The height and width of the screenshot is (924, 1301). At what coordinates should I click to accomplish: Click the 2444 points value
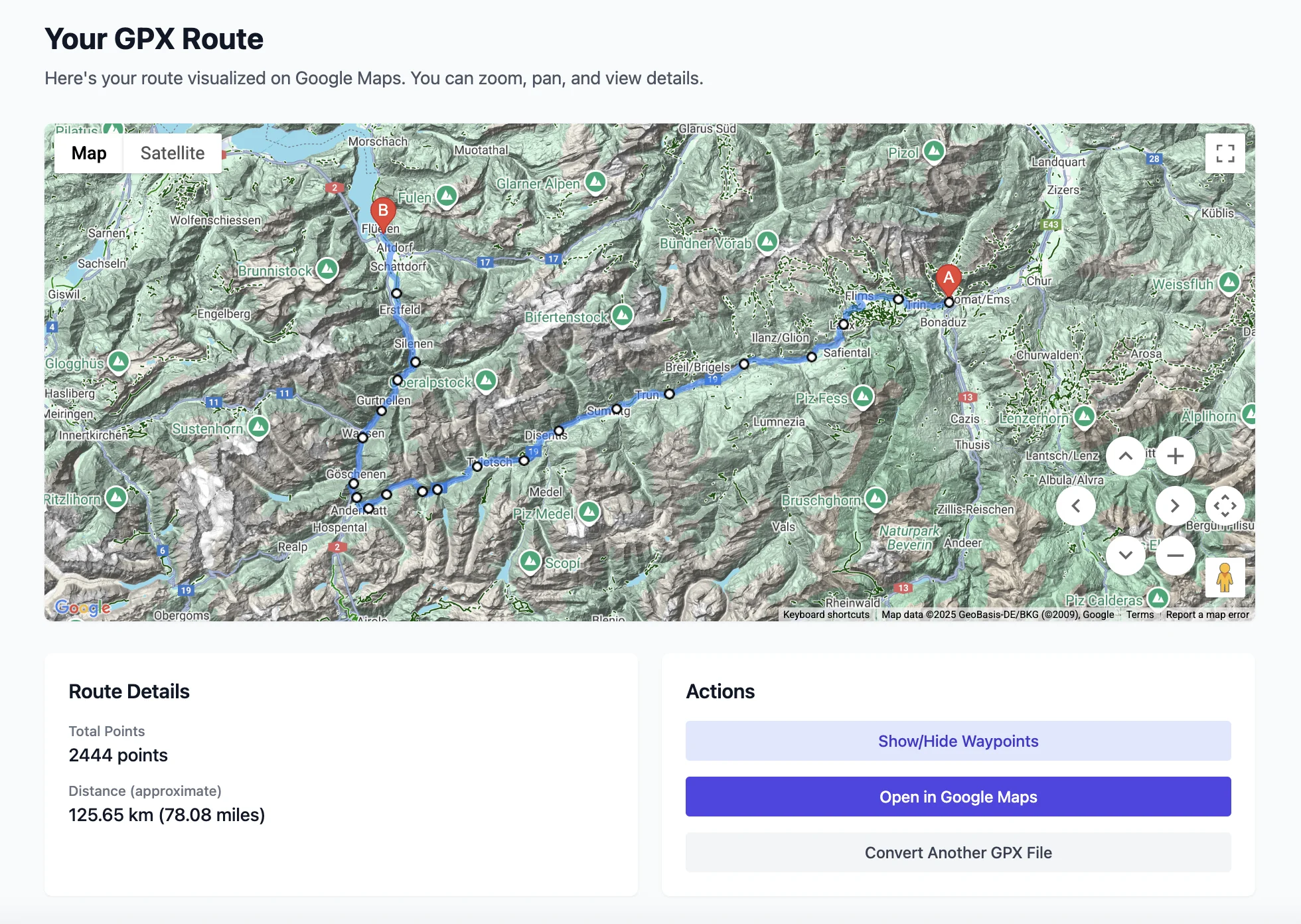point(118,755)
